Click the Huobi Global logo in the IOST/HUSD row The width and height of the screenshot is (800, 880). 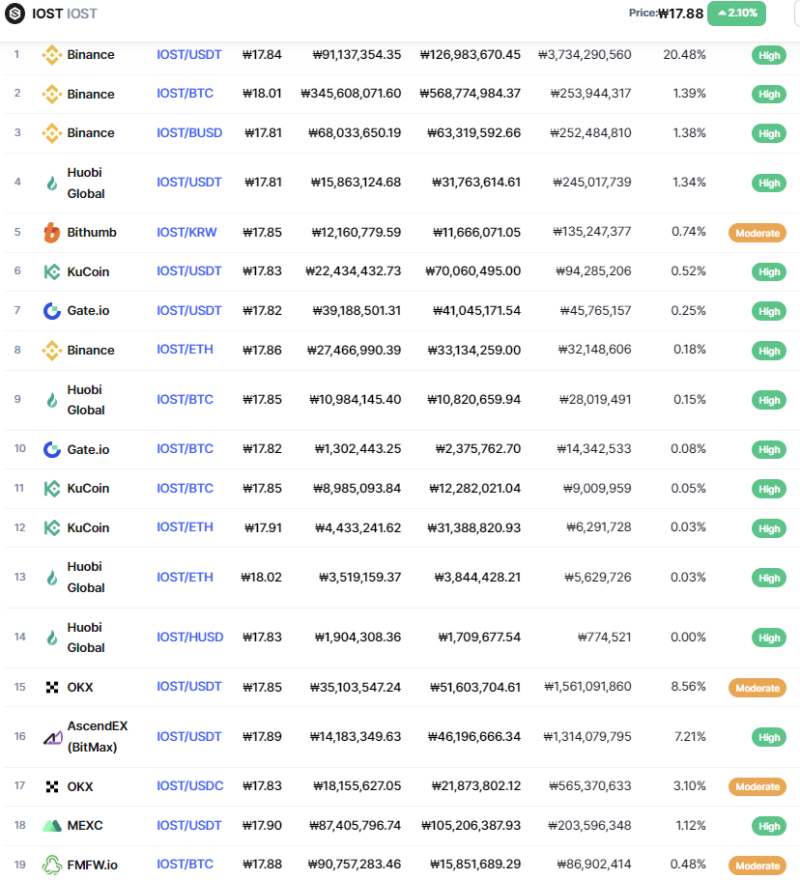[52, 638]
